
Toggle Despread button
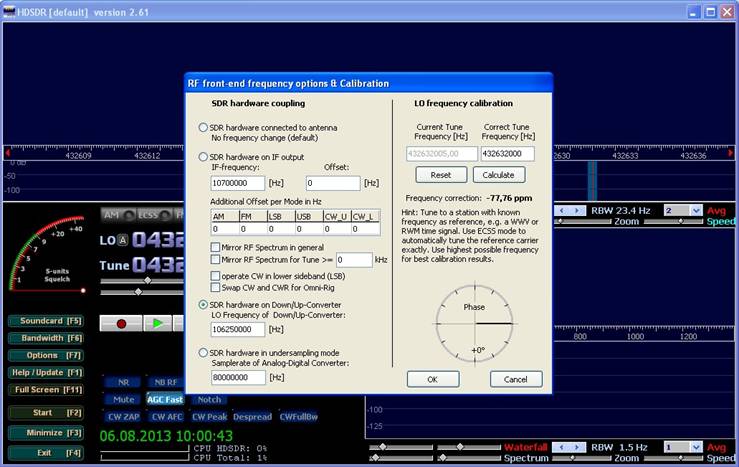(x=252, y=417)
